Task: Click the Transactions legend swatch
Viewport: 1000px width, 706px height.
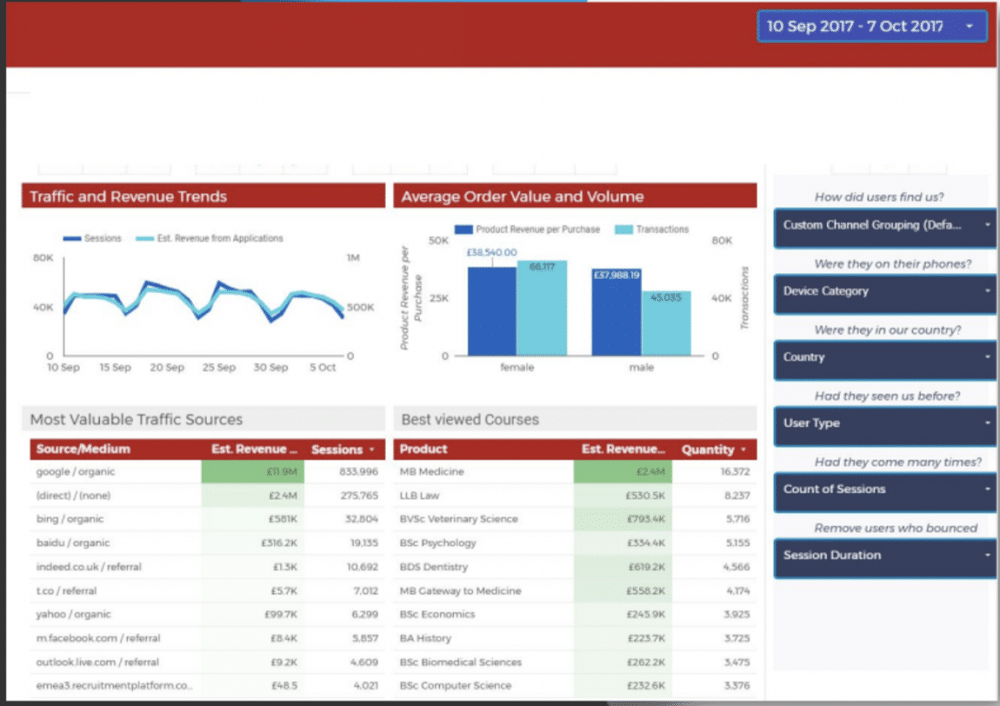Action: tap(624, 229)
